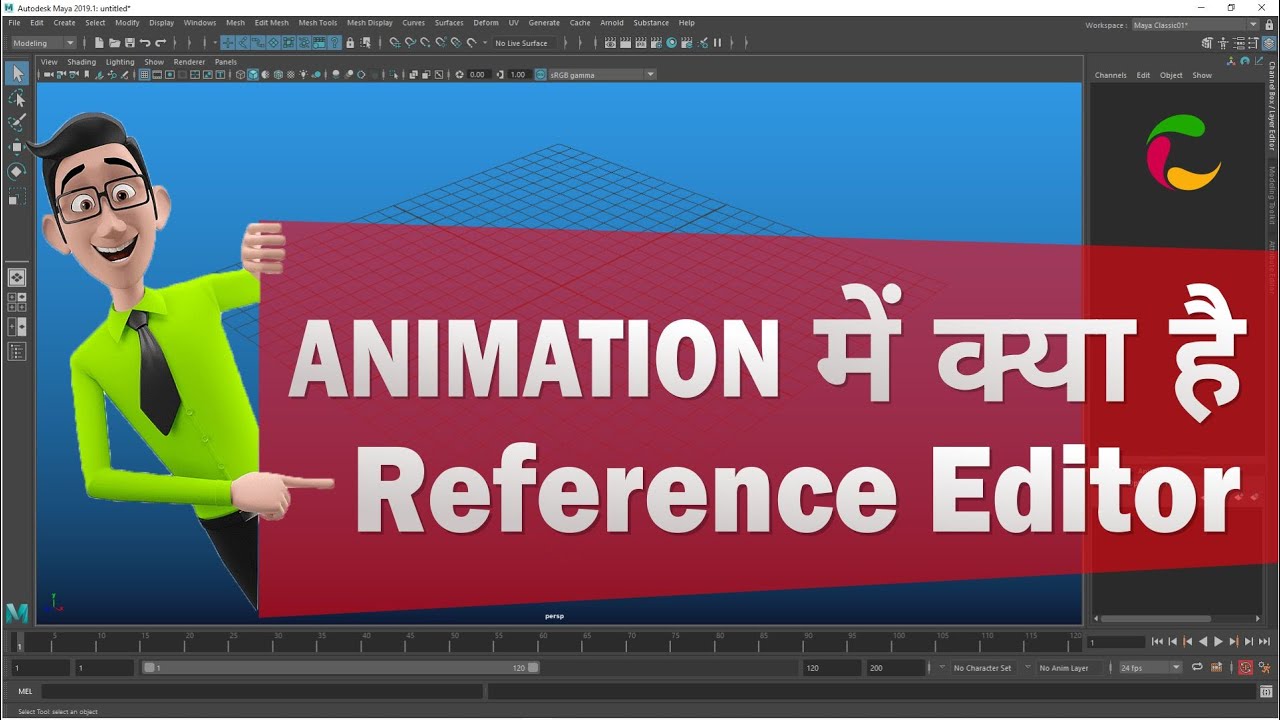
Task: Toggle the loop playback icon
Action: 1197,667
